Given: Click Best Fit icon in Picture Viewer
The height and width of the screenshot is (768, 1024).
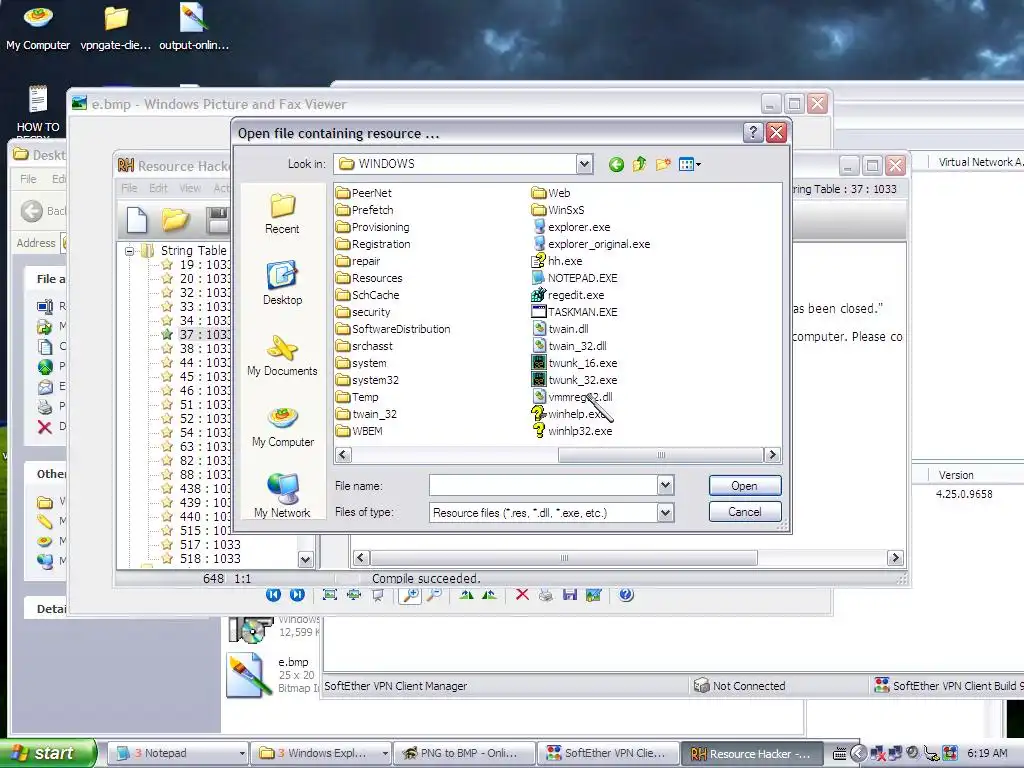Looking at the screenshot, I should 330,594.
